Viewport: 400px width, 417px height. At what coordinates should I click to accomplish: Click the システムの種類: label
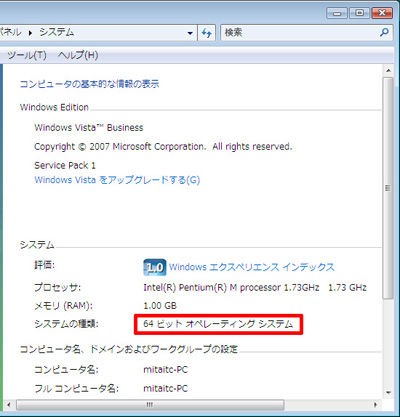(x=66, y=324)
